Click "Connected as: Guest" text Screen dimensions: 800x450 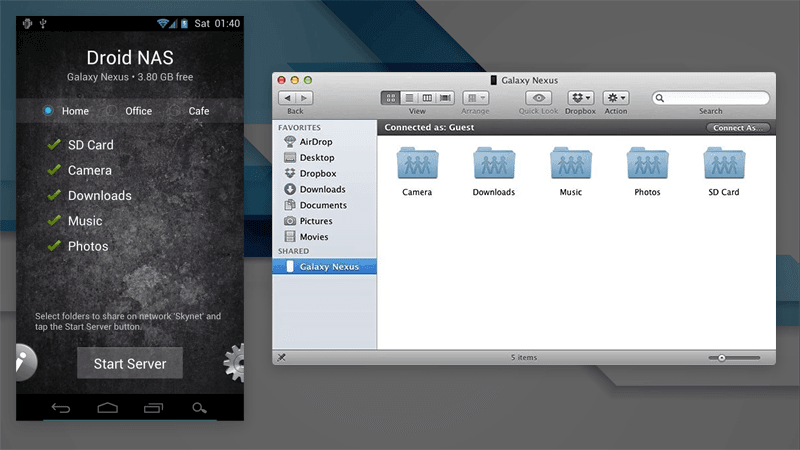pyautogui.click(x=429, y=128)
